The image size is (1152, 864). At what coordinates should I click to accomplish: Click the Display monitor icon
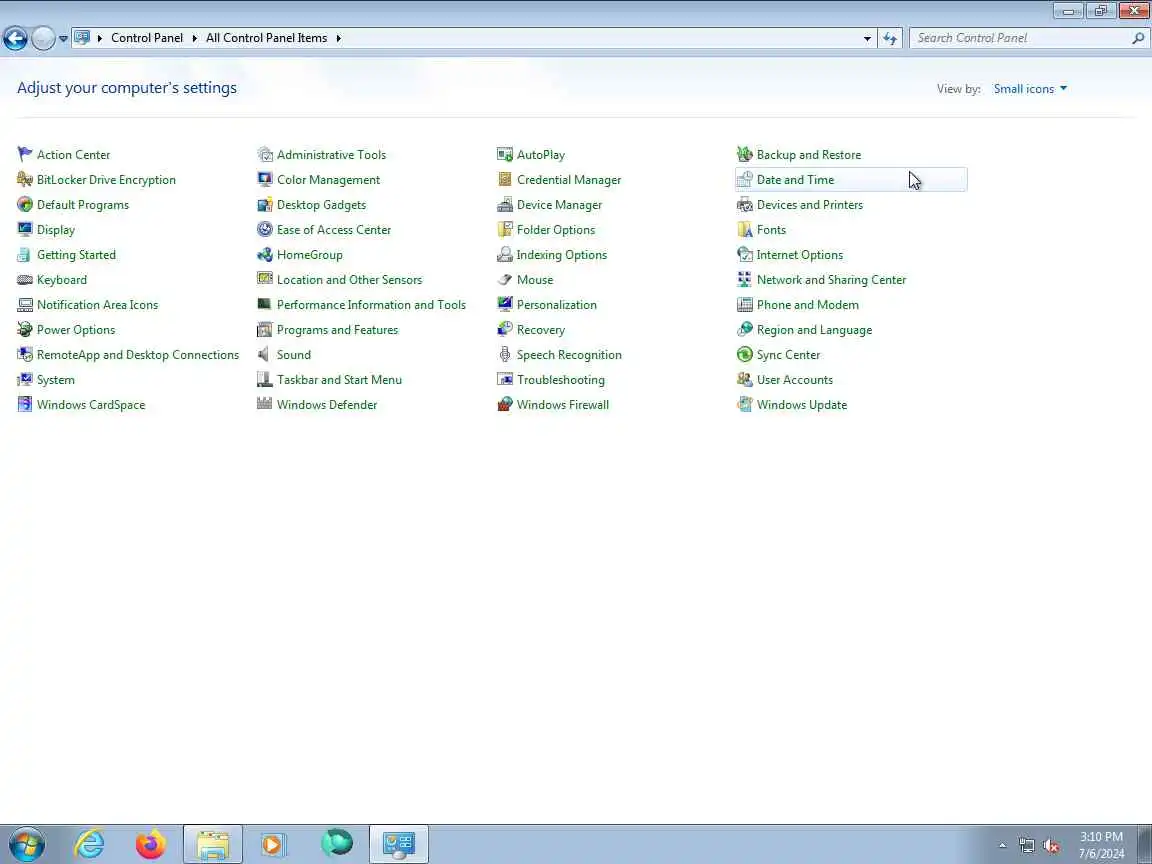(x=25, y=229)
